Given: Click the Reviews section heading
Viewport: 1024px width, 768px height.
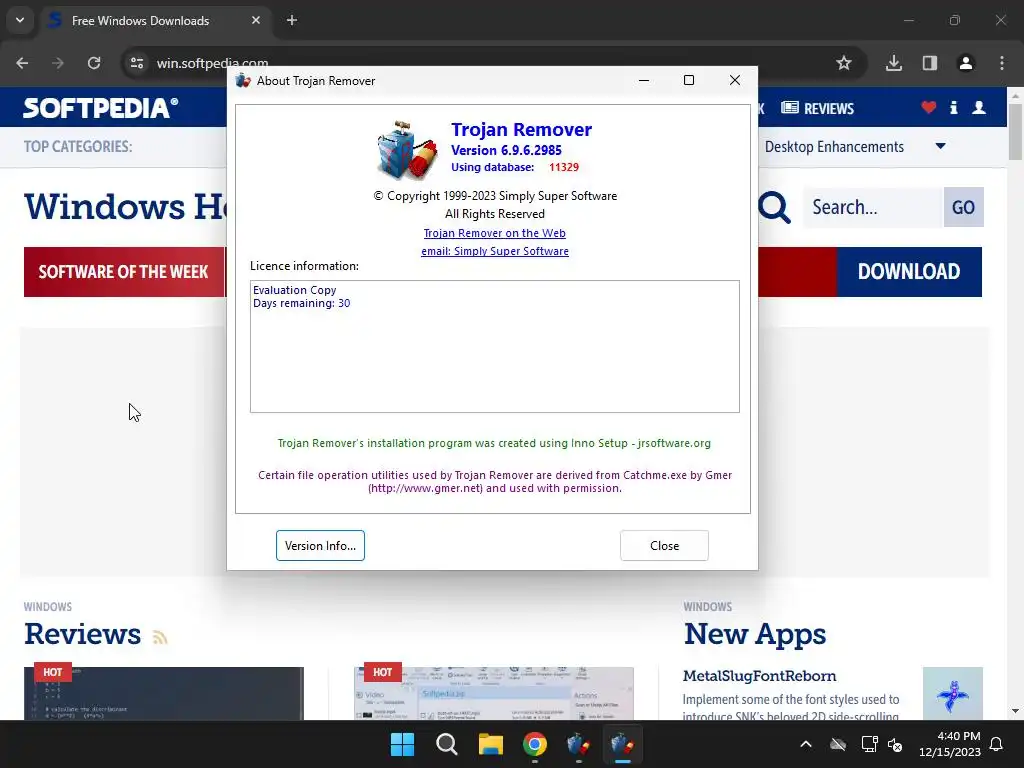Looking at the screenshot, I should pos(82,634).
